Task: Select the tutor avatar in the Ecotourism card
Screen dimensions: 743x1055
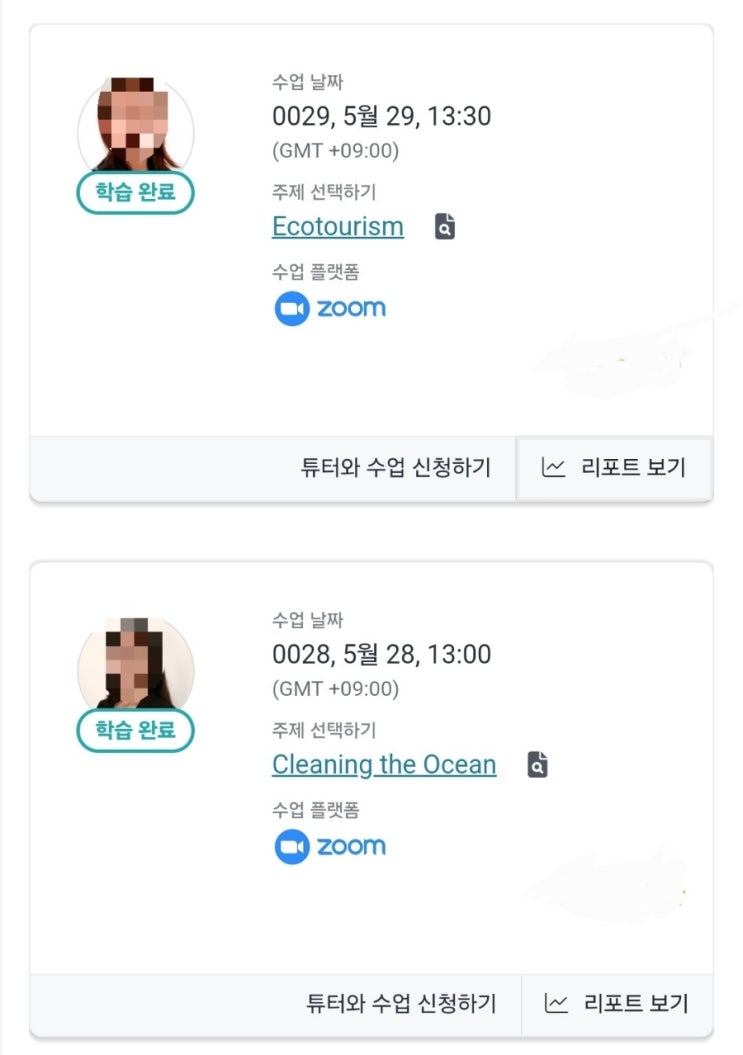Action: (135, 125)
